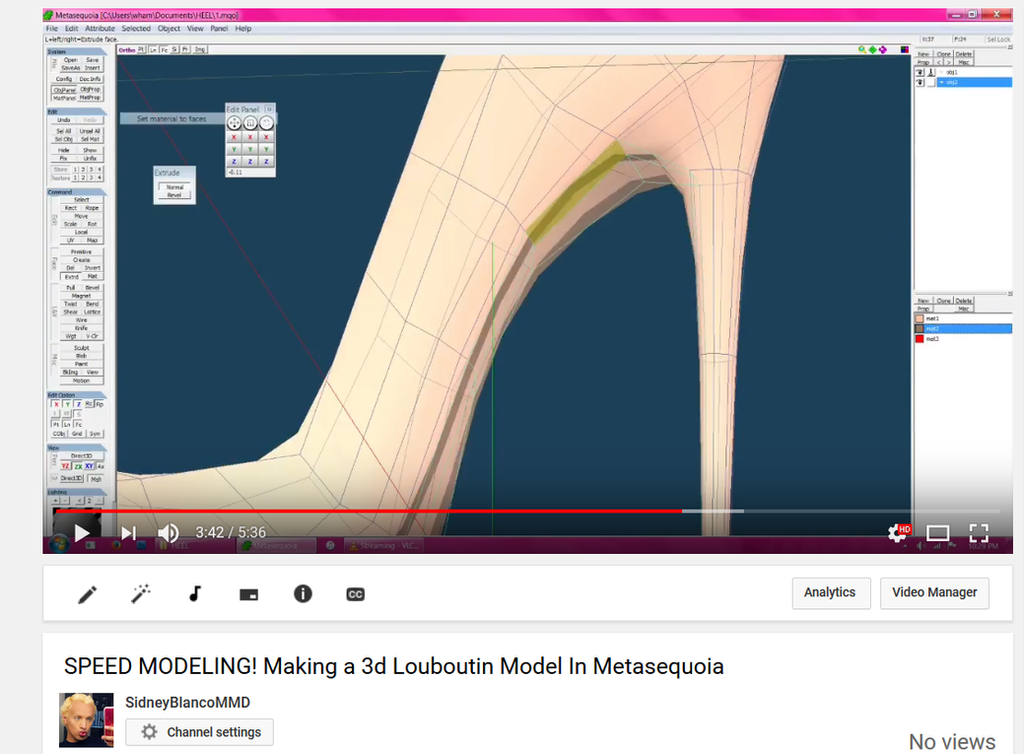Screen dimensions: 1024x754
Task: Expand the obj1 tree arrow
Action: [x=941, y=72]
